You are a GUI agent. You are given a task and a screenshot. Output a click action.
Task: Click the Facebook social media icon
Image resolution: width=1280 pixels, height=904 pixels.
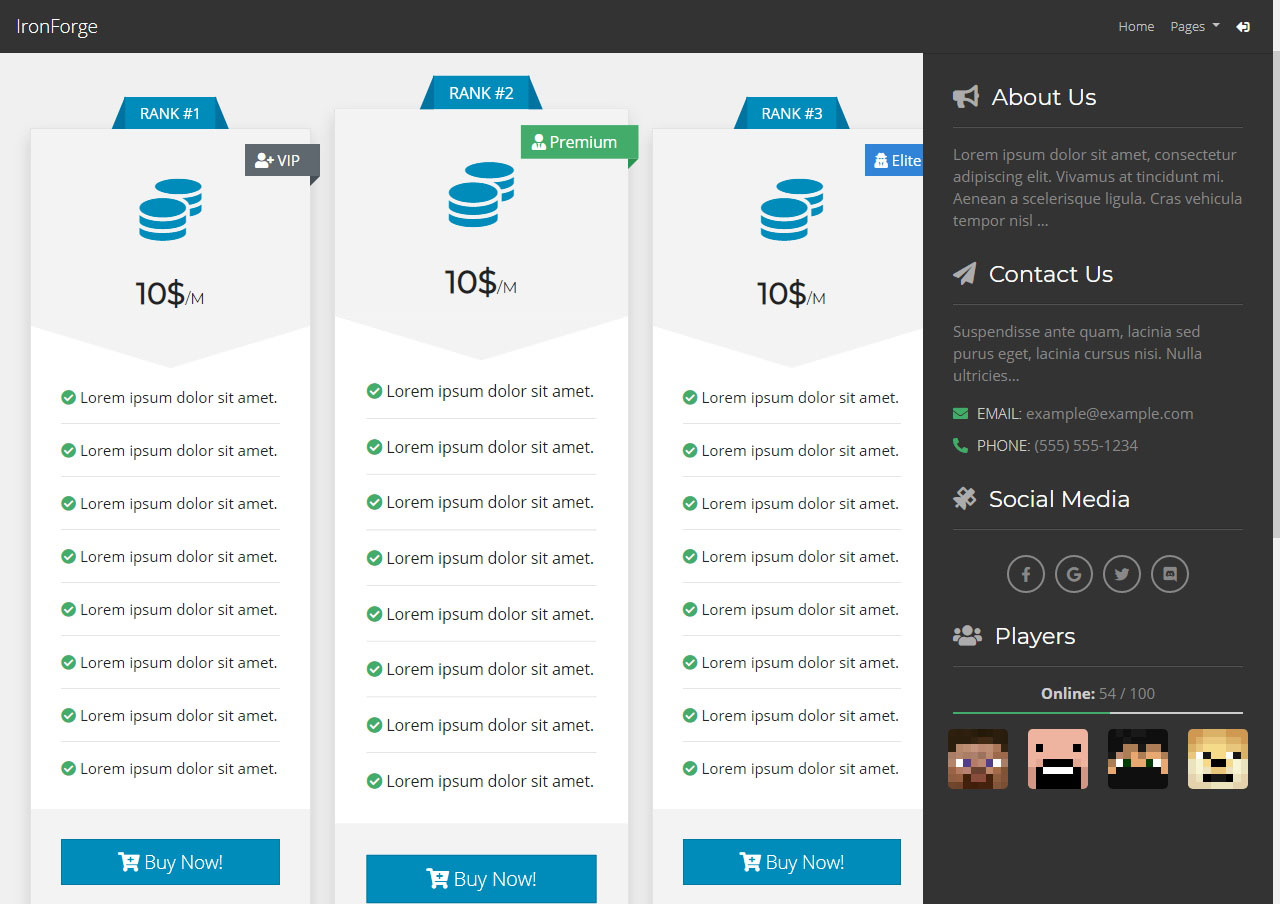[1025, 574]
